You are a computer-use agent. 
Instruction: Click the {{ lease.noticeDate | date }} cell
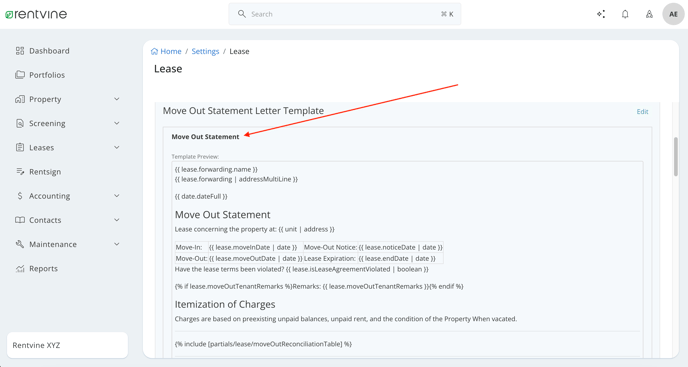tap(401, 247)
